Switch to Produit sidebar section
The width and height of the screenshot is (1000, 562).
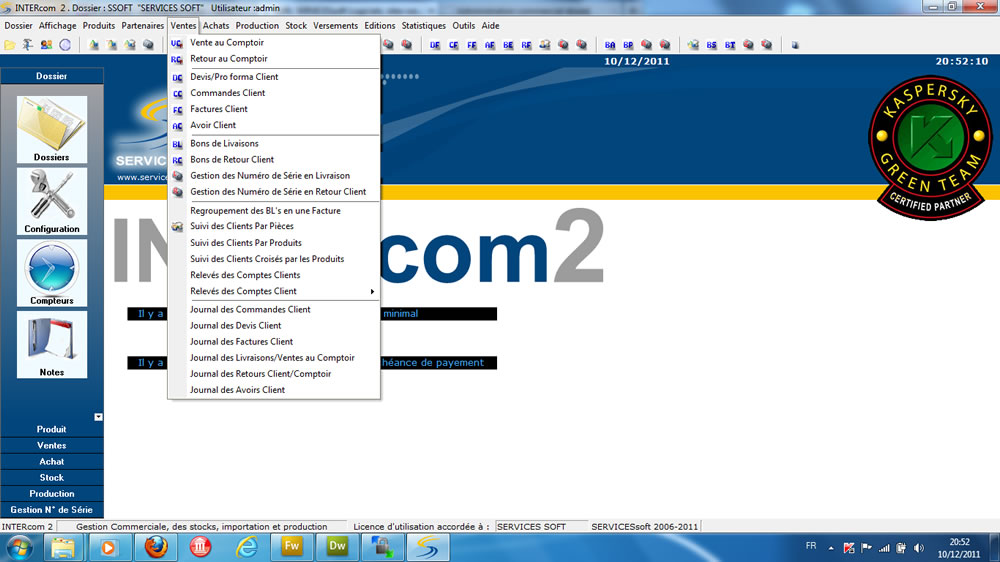coord(52,430)
